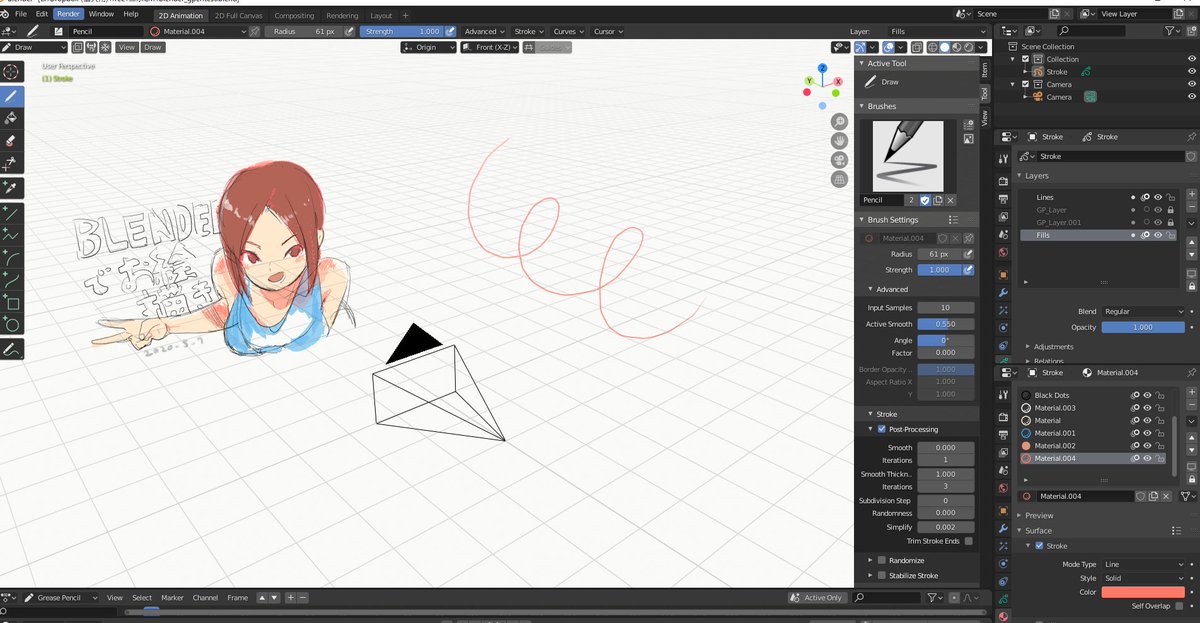
Task: Select the Erase tool
Action: tap(12, 142)
